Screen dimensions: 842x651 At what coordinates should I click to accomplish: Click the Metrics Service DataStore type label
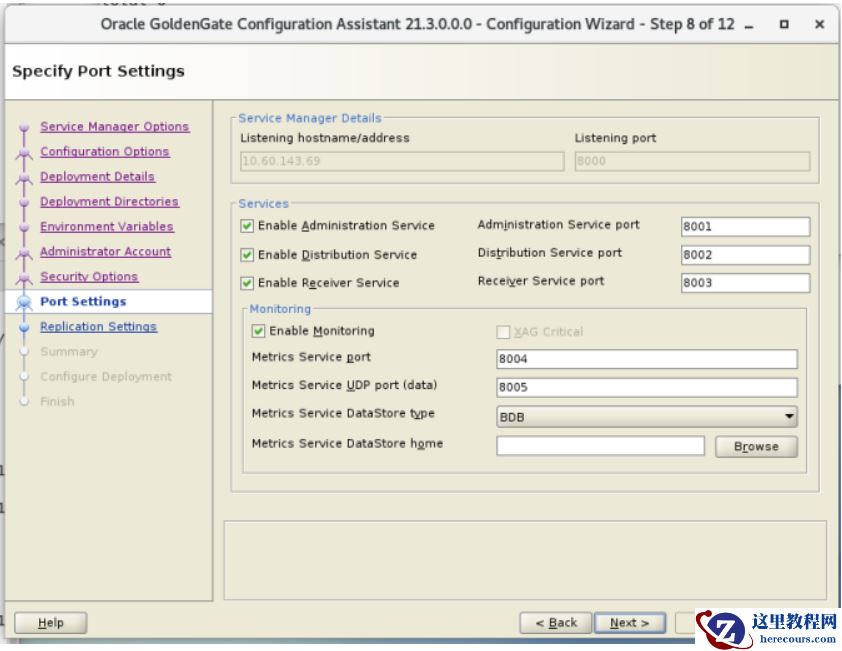[x=343, y=414]
